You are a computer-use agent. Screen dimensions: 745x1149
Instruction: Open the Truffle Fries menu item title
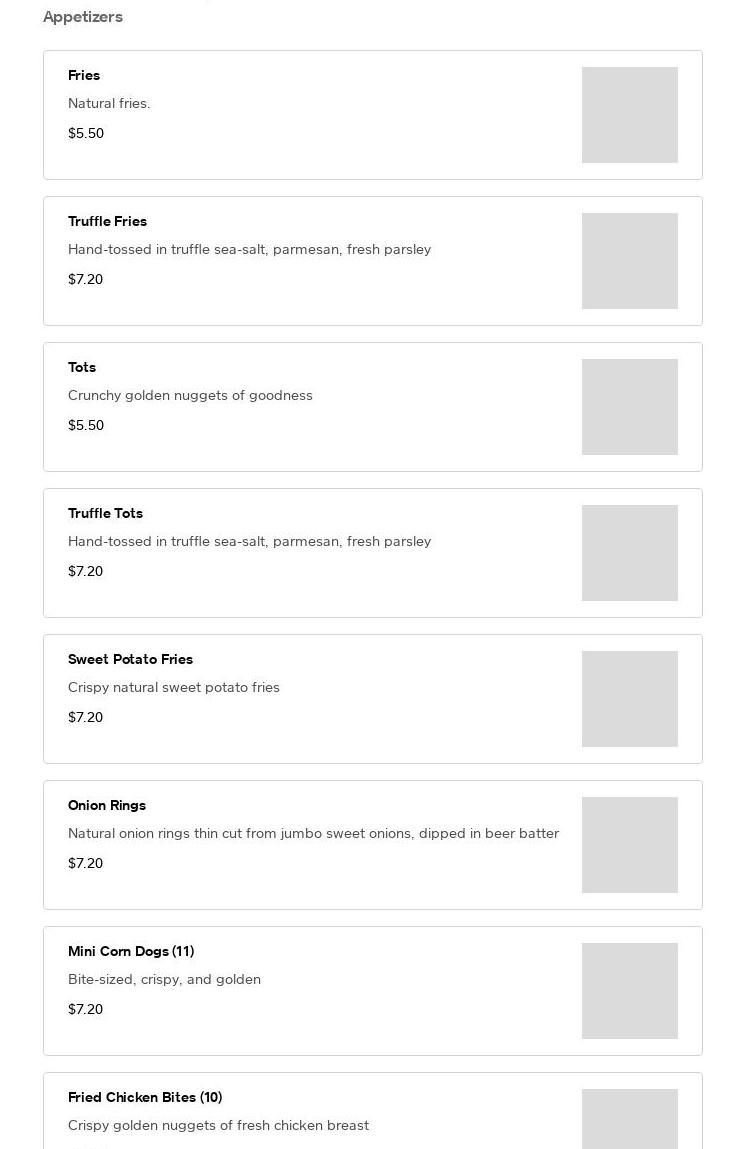(107, 221)
